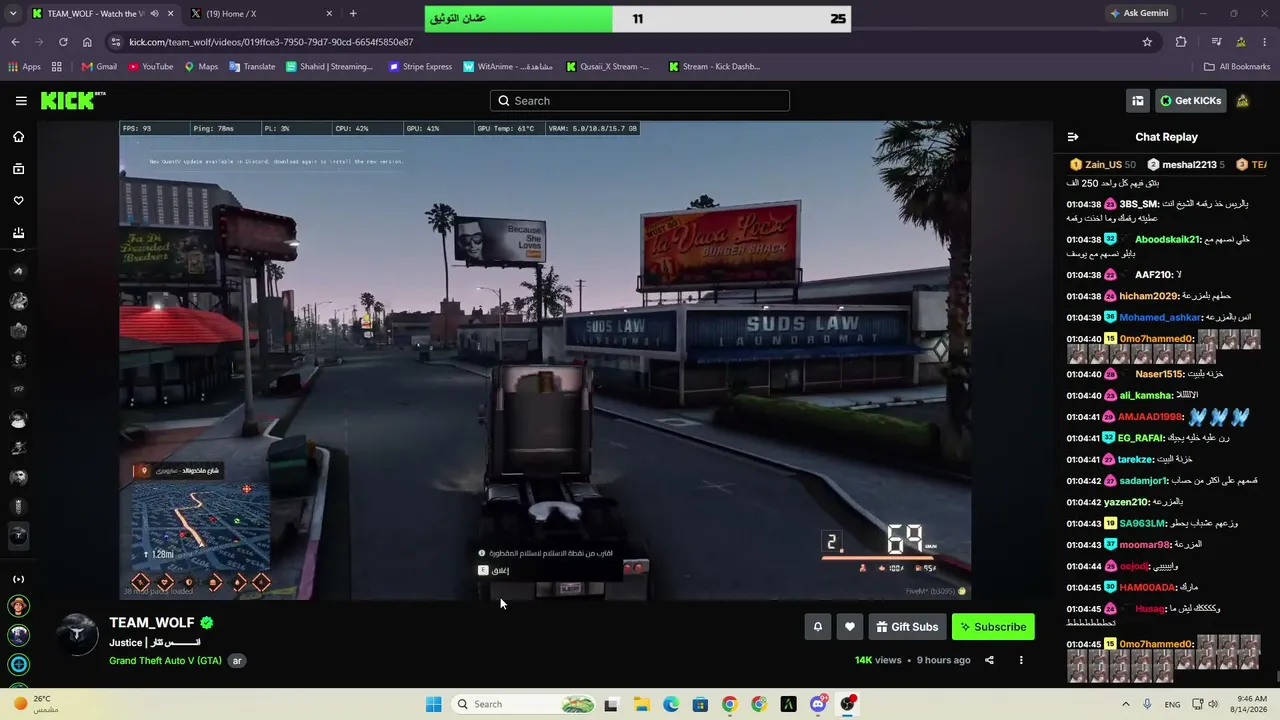View site information for kick.com
The width and height of the screenshot is (1280, 720).
coord(116,42)
